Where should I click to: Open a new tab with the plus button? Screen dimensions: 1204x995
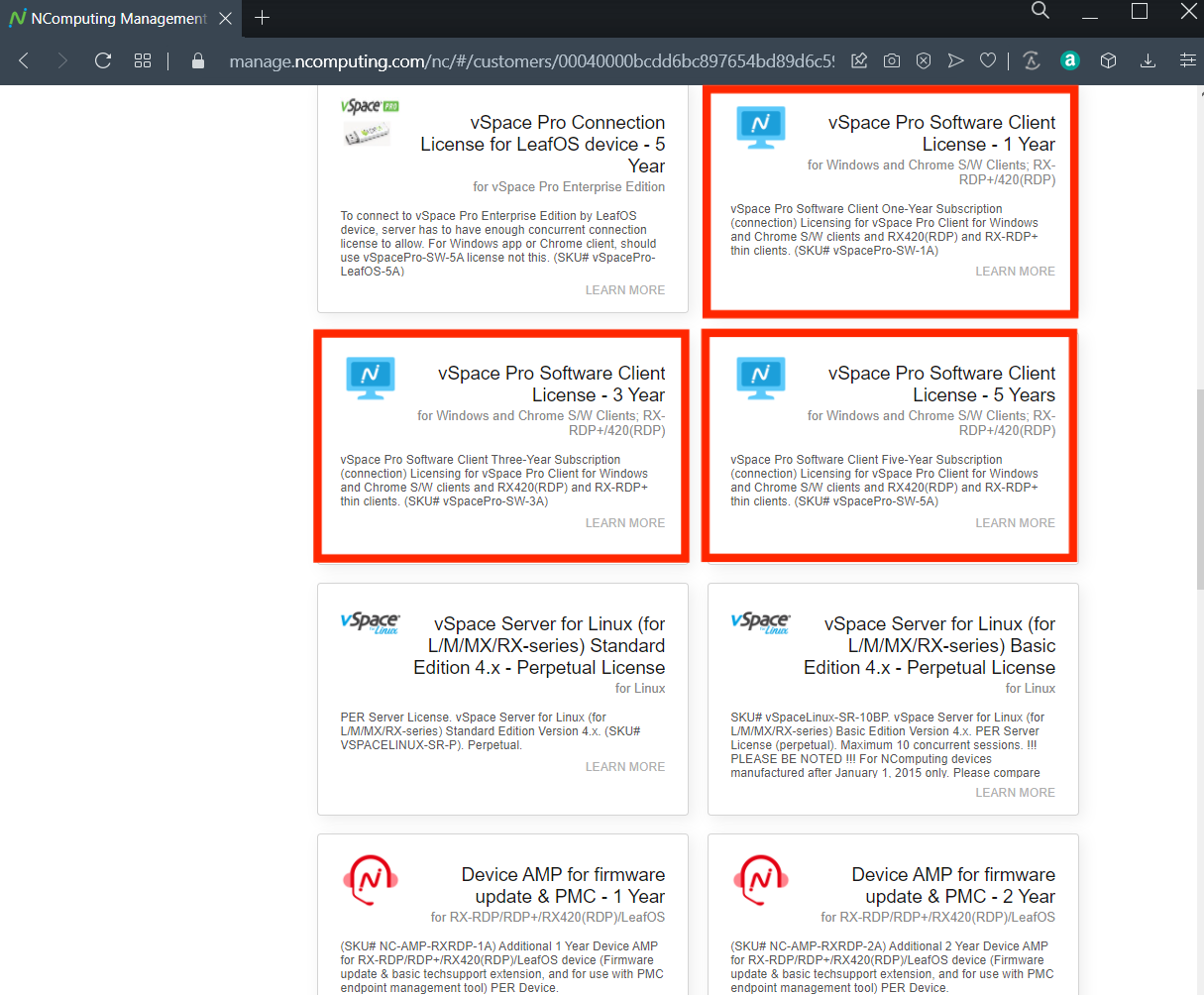[x=261, y=18]
